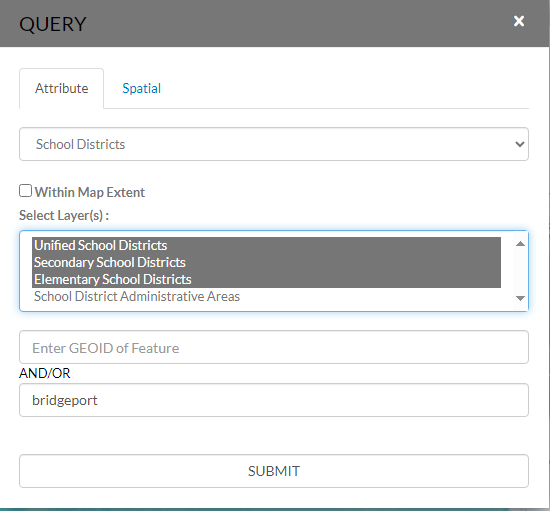Viewport: 550px width, 511px height.
Task: Click the layer list scroll up arrow
Action: click(x=520, y=243)
